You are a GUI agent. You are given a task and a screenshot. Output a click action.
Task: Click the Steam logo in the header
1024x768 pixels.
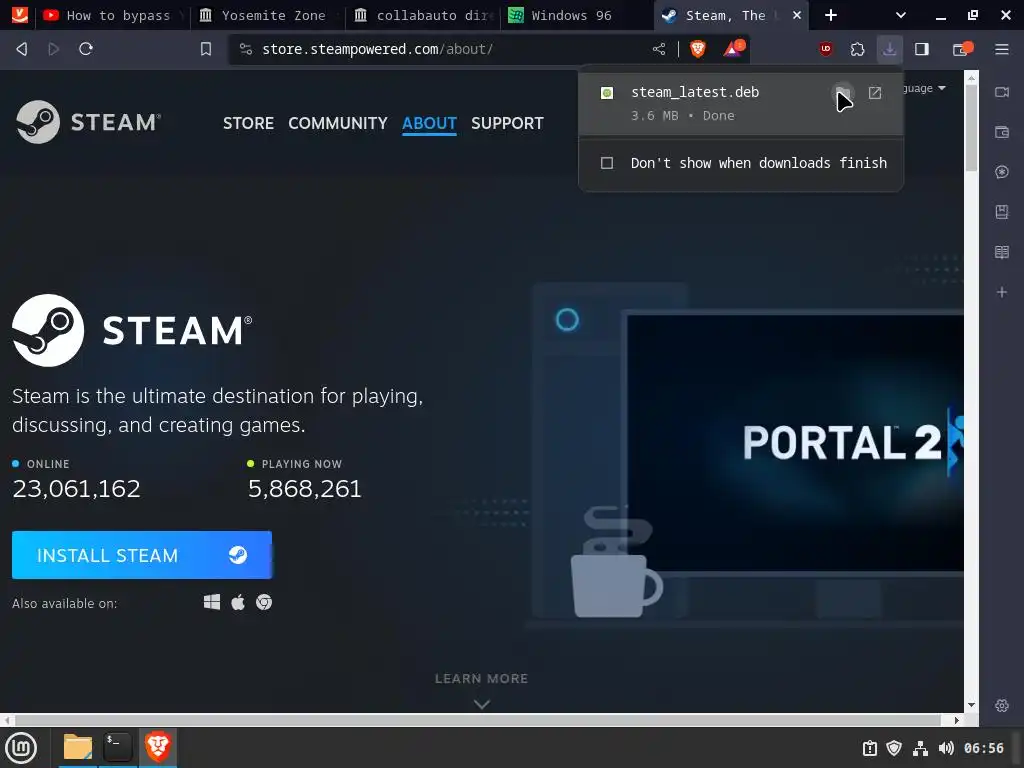88,122
